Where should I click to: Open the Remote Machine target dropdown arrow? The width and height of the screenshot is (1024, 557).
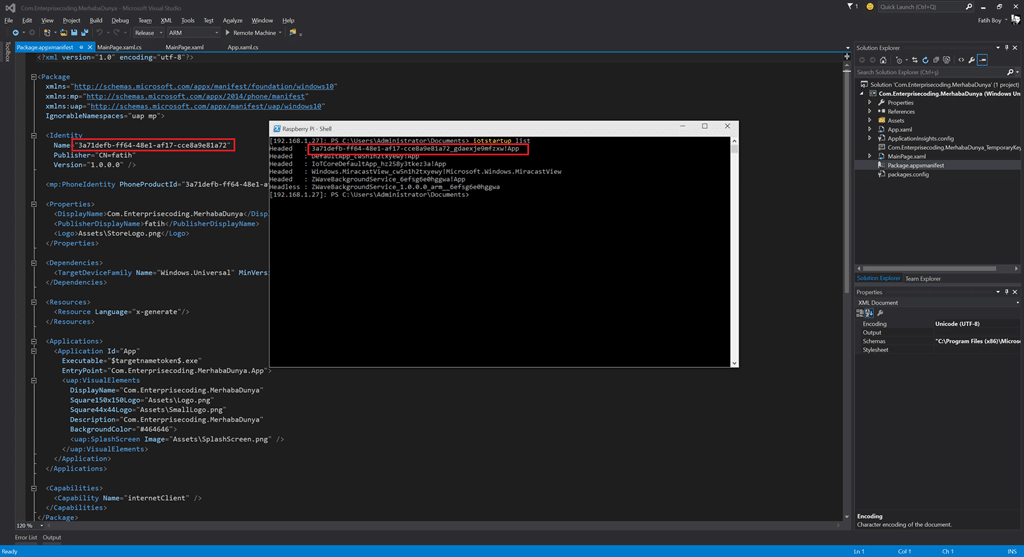[280, 33]
